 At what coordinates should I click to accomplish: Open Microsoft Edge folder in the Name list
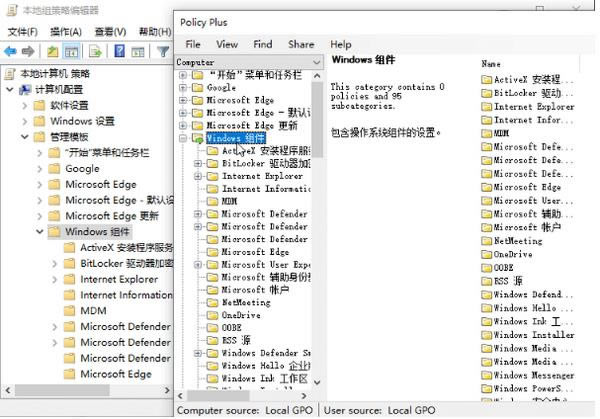pos(521,187)
